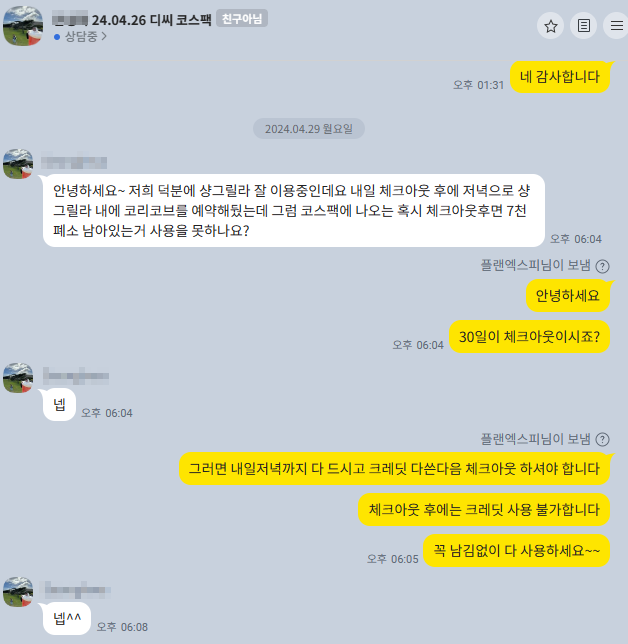The width and height of the screenshot is (628, 644).
Task: Open the profile picture in the chat header
Action: click(23, 25)
